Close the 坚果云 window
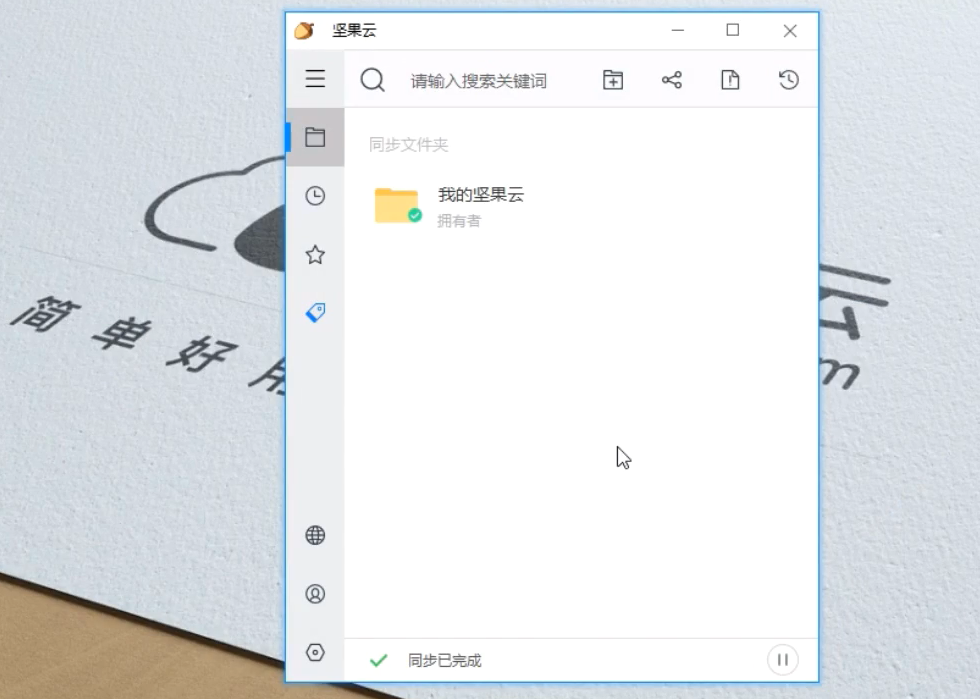The width and height of the screenshot is (980, 699). [790, 31]
